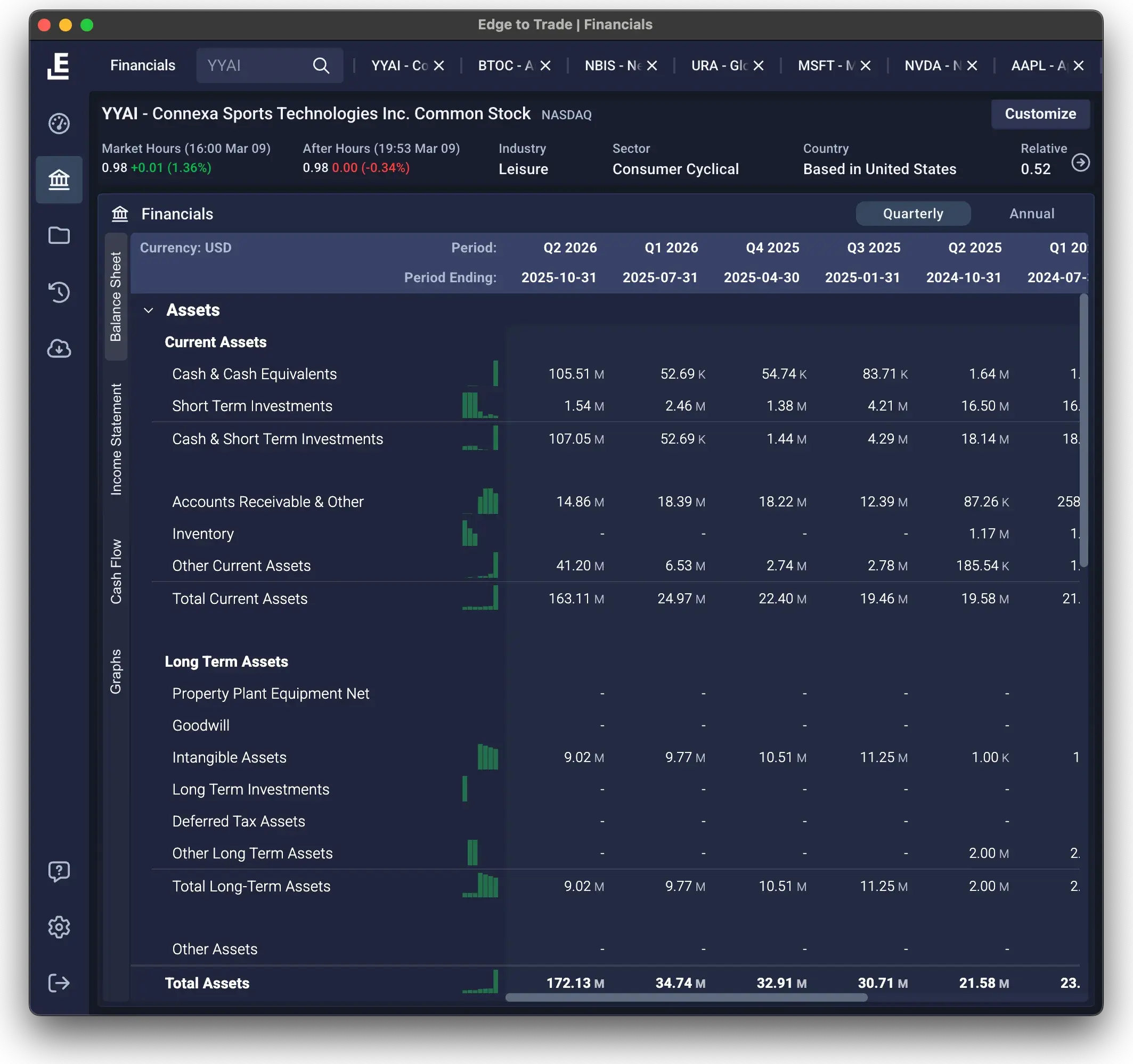Keep Quarterly view selected
Viewport: 1133px width, 1064px height.
point(912,213)
